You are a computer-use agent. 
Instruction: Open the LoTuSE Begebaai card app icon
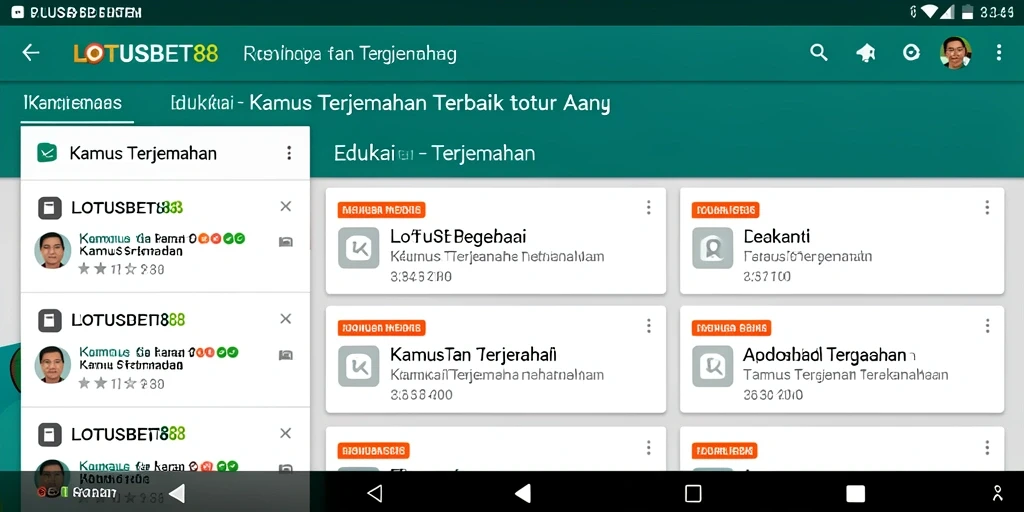click(x=359, y=248)
